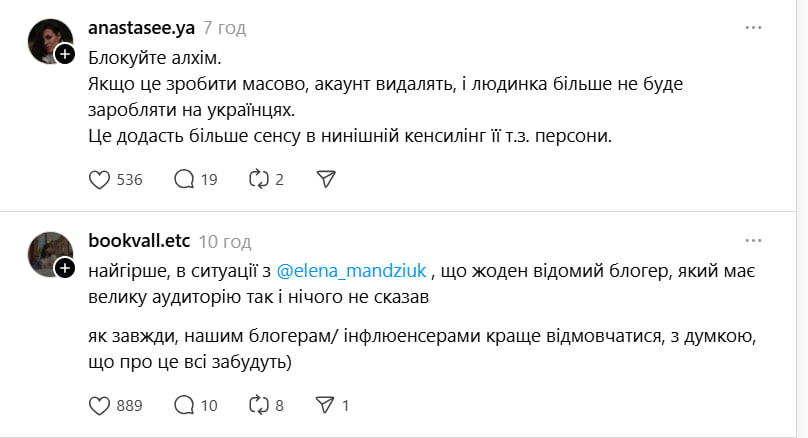
Task: Share the anastasee.ya post
Action: coord(325,179)
